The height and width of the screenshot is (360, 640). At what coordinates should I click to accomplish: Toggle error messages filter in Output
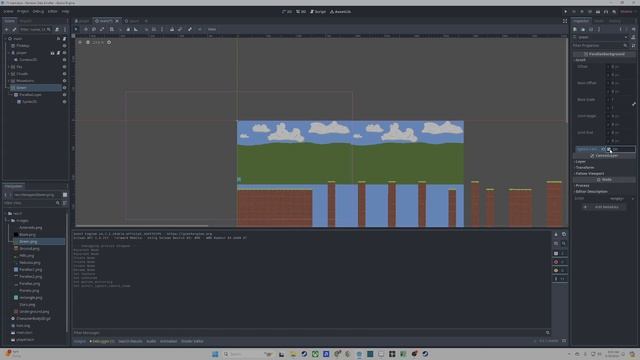click(x=559, y=262)
